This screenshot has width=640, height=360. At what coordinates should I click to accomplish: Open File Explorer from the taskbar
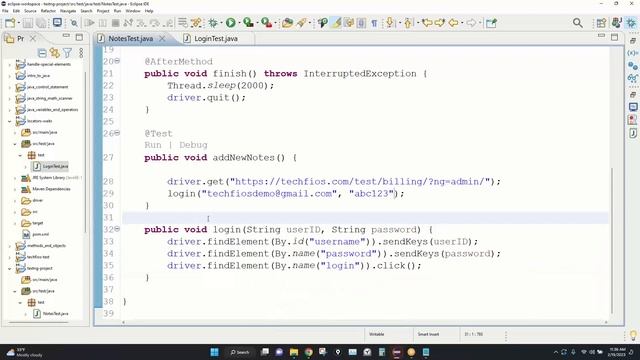click(293, 352)
